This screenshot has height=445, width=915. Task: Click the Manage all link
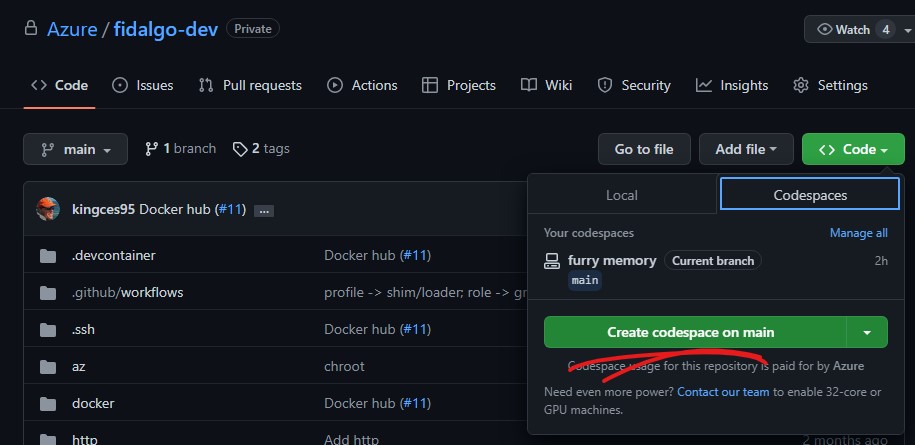tap(858, 233)
